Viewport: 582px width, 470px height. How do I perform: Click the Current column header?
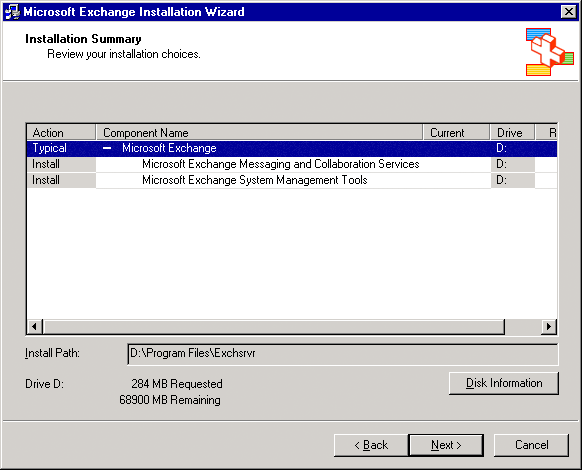click(457, 133)
